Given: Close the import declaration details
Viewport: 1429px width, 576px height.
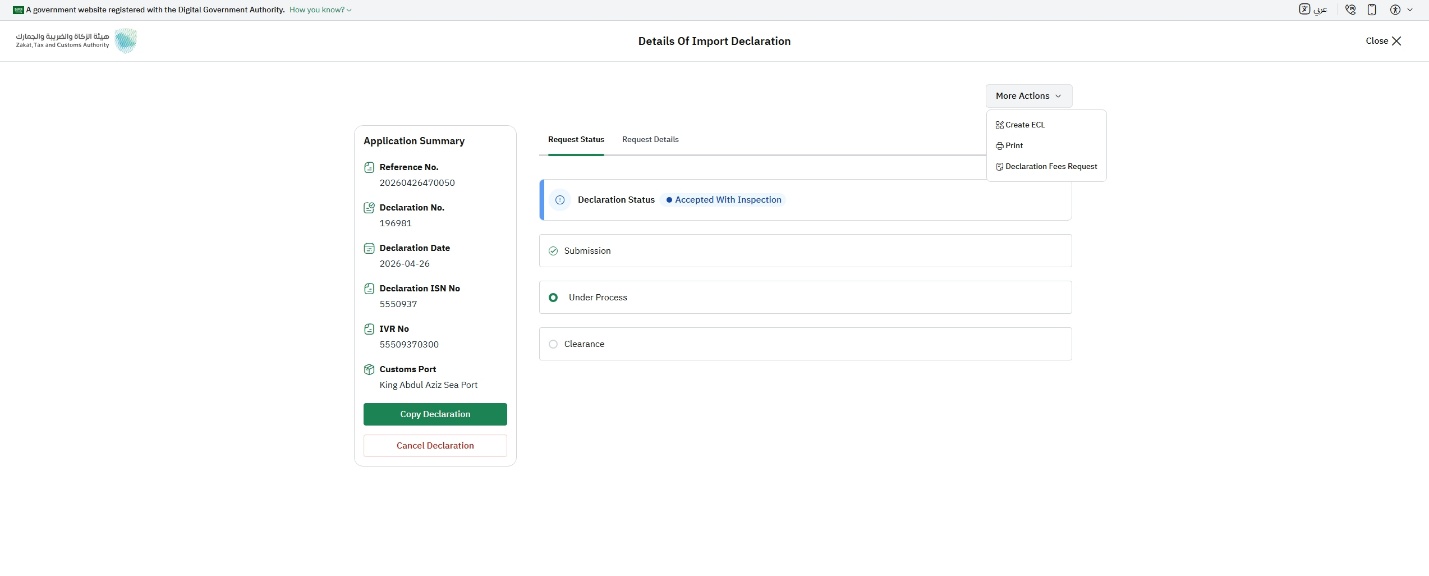Looking at the screenshot, I should tap(1384, 41).
